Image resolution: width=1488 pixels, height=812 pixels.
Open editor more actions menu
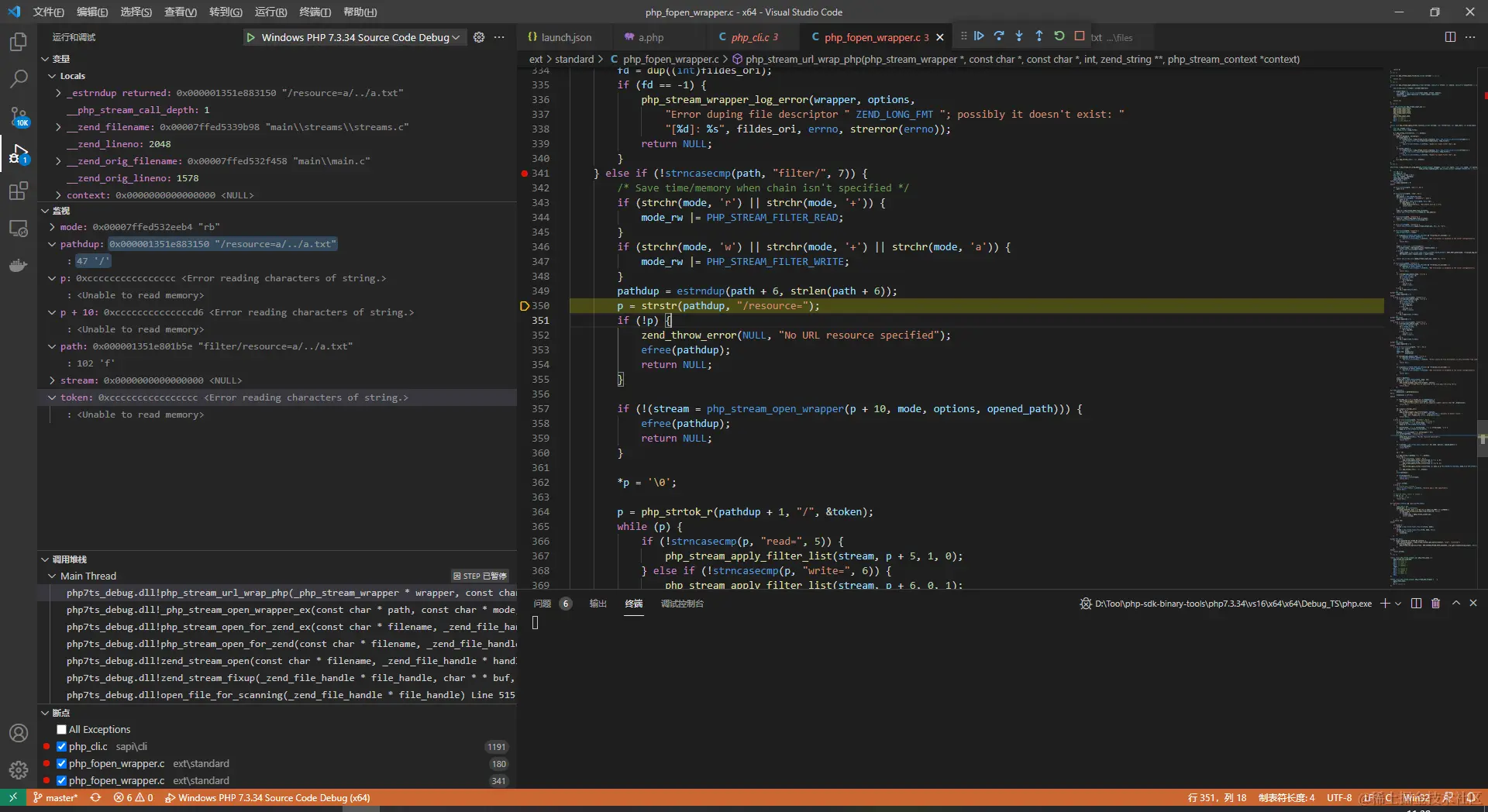[x=1470, y=37]
